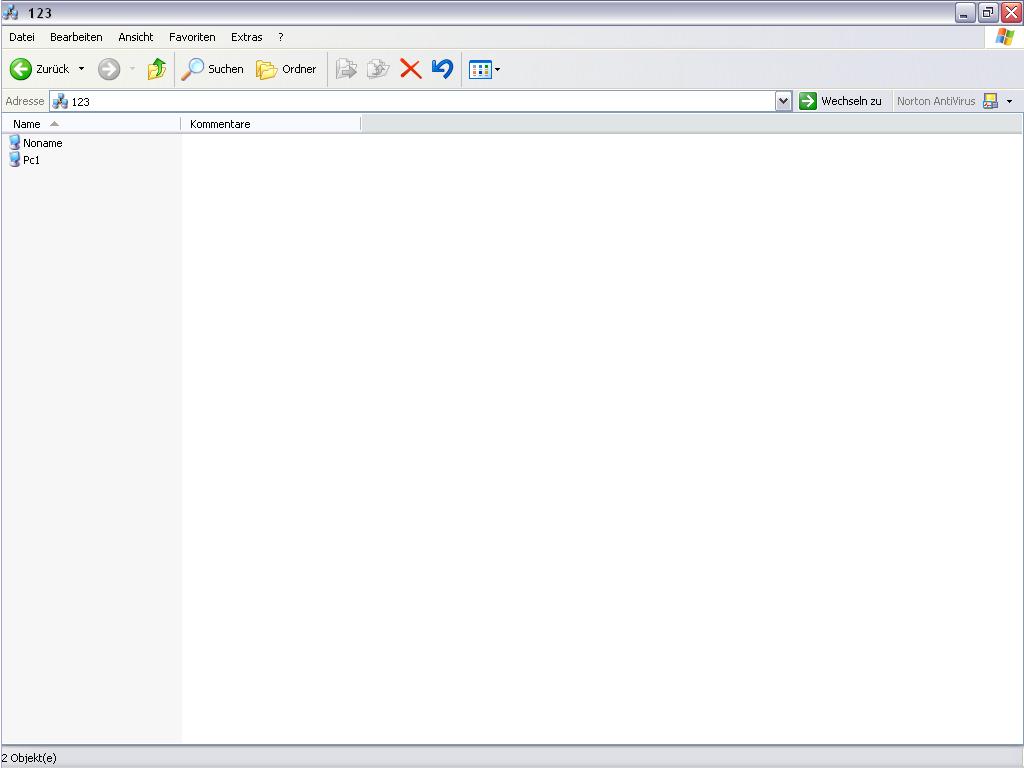
Task: Click the 2 Objekt(e) status bar text
Action: point(29,758)
